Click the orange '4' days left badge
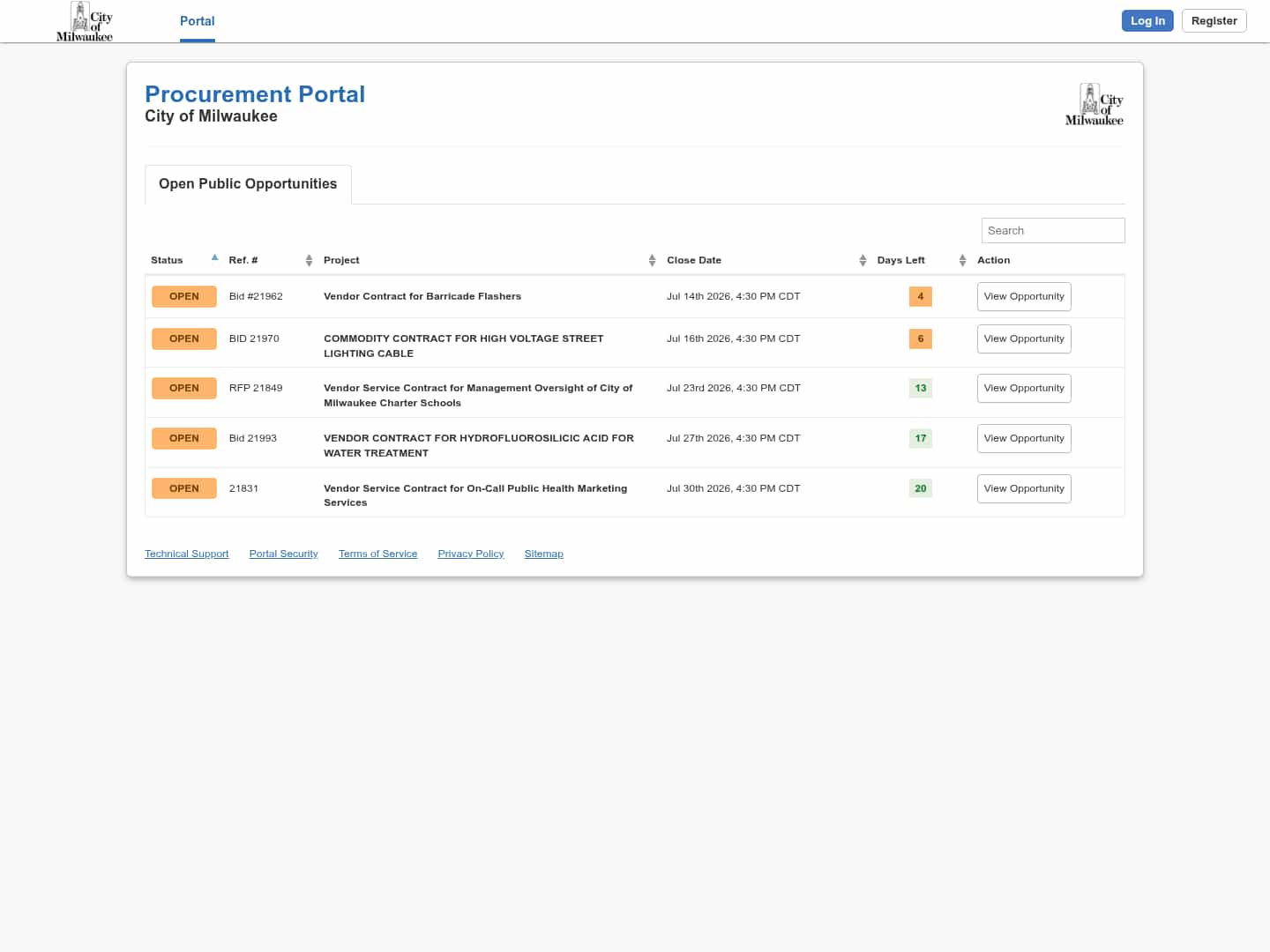 (921, 297)
